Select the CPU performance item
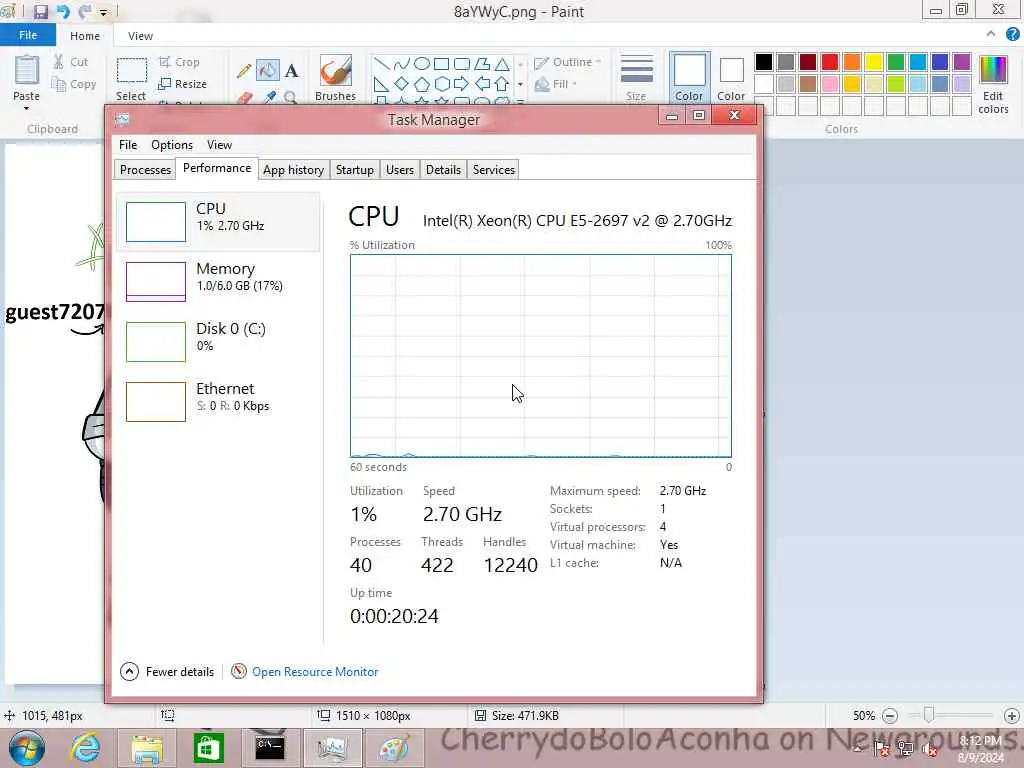The height and width of the screenshot is (768, 1024). coord(218,221)
